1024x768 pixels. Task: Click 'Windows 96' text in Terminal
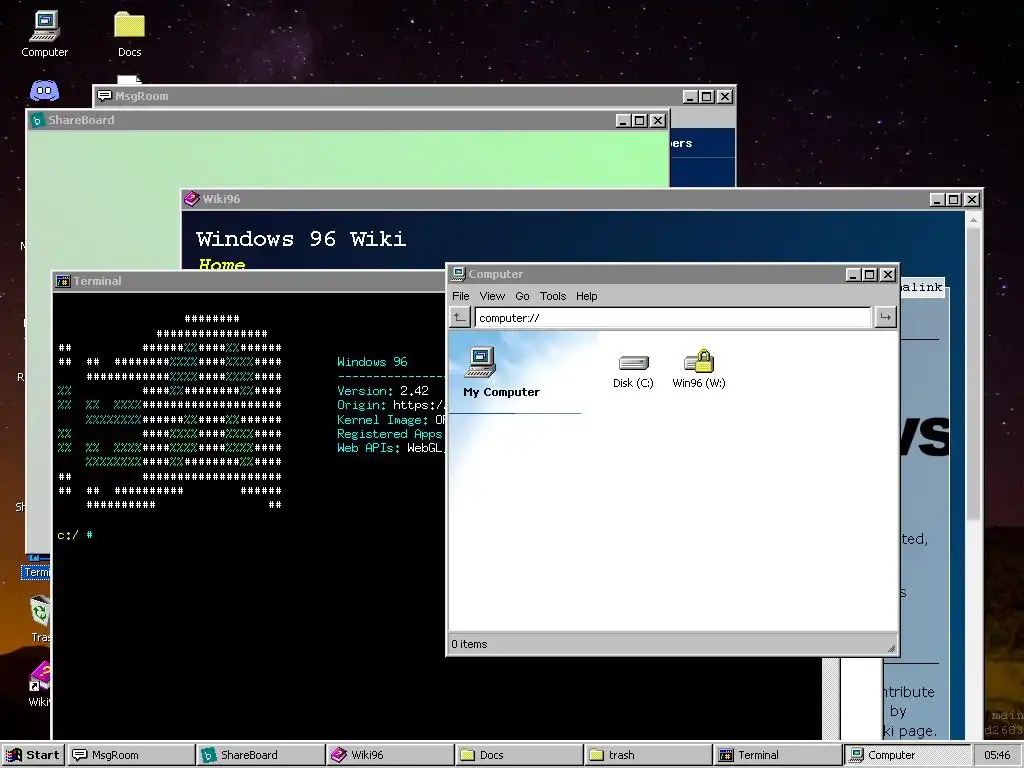click(x=372, y=362)
